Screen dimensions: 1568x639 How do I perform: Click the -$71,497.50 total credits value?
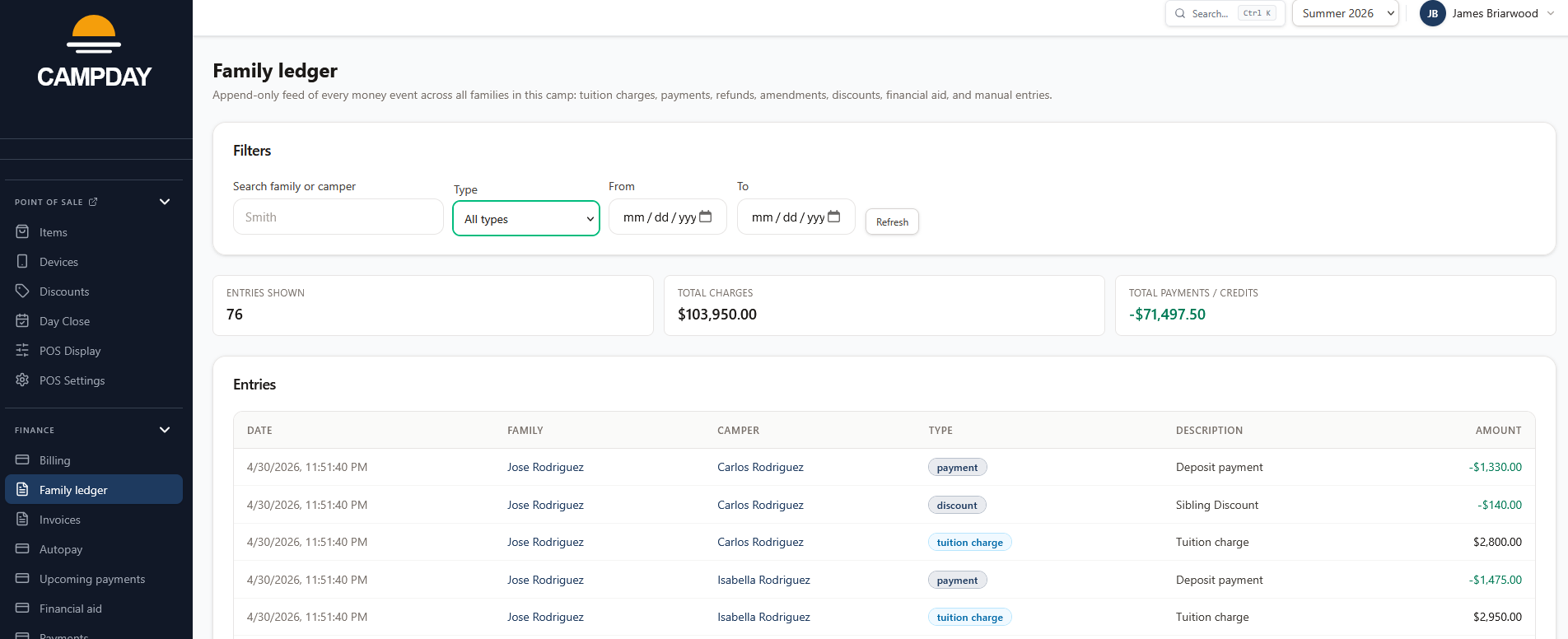(1167, 314)
